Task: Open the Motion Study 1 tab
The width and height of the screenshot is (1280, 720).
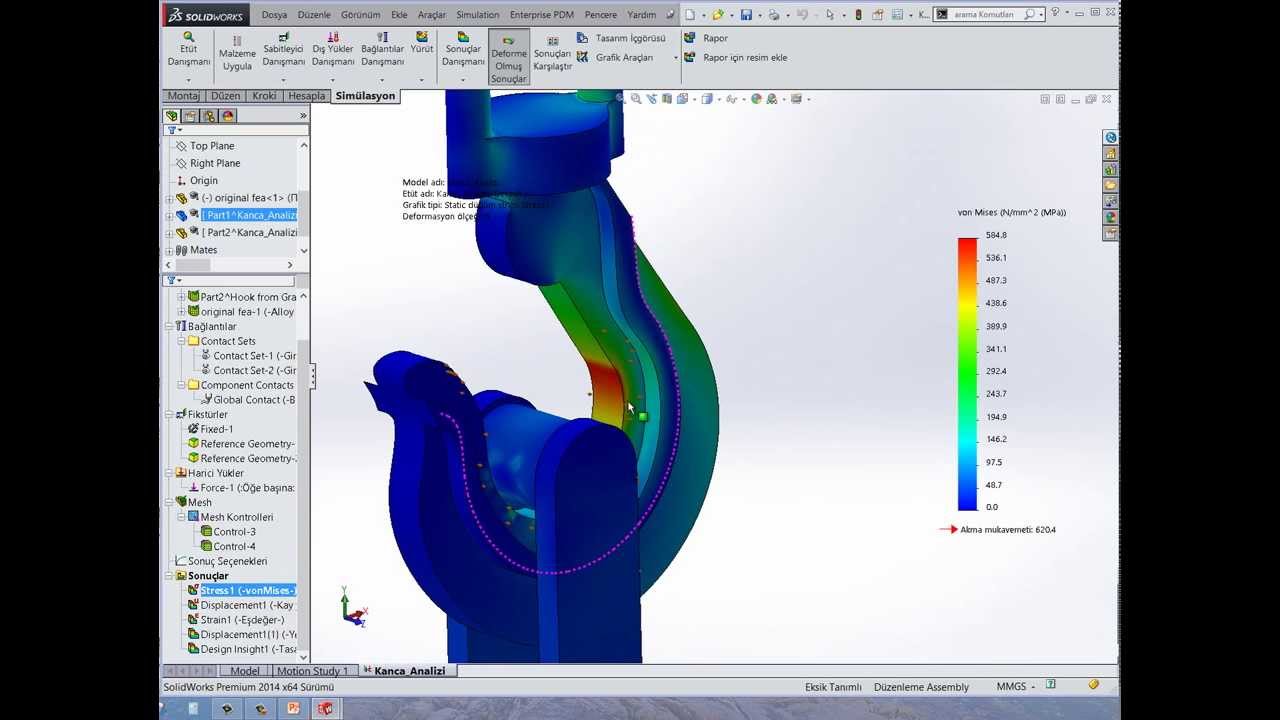Action: 312,671
